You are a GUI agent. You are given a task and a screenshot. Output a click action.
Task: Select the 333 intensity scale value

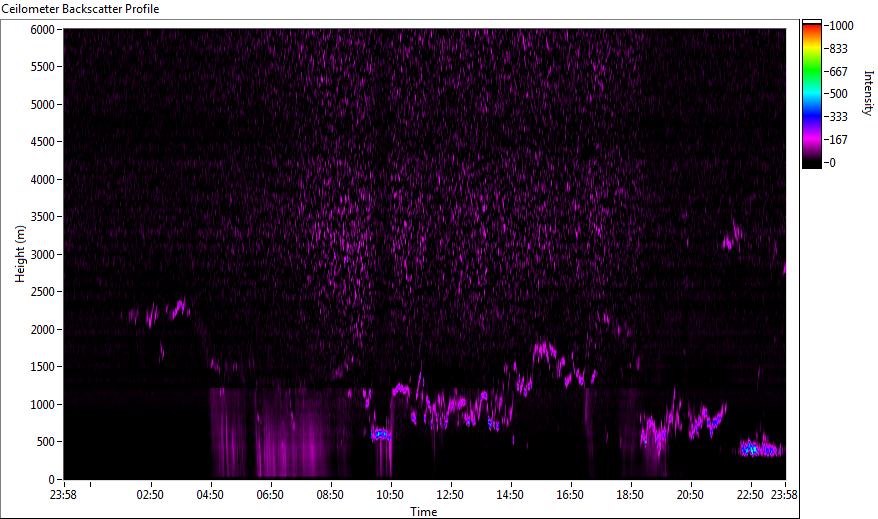click(x=838, y=117)
